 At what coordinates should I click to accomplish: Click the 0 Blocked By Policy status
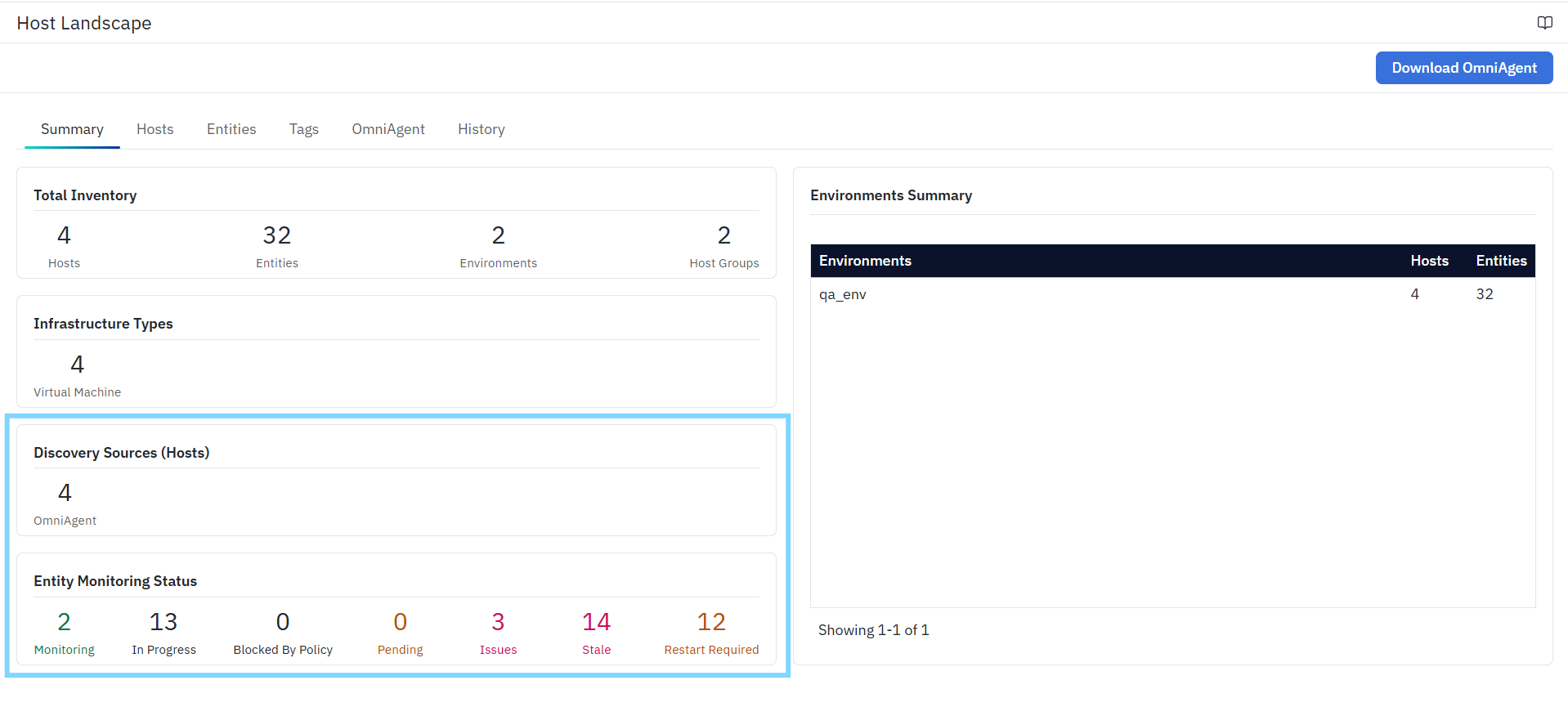pos(283,633)
